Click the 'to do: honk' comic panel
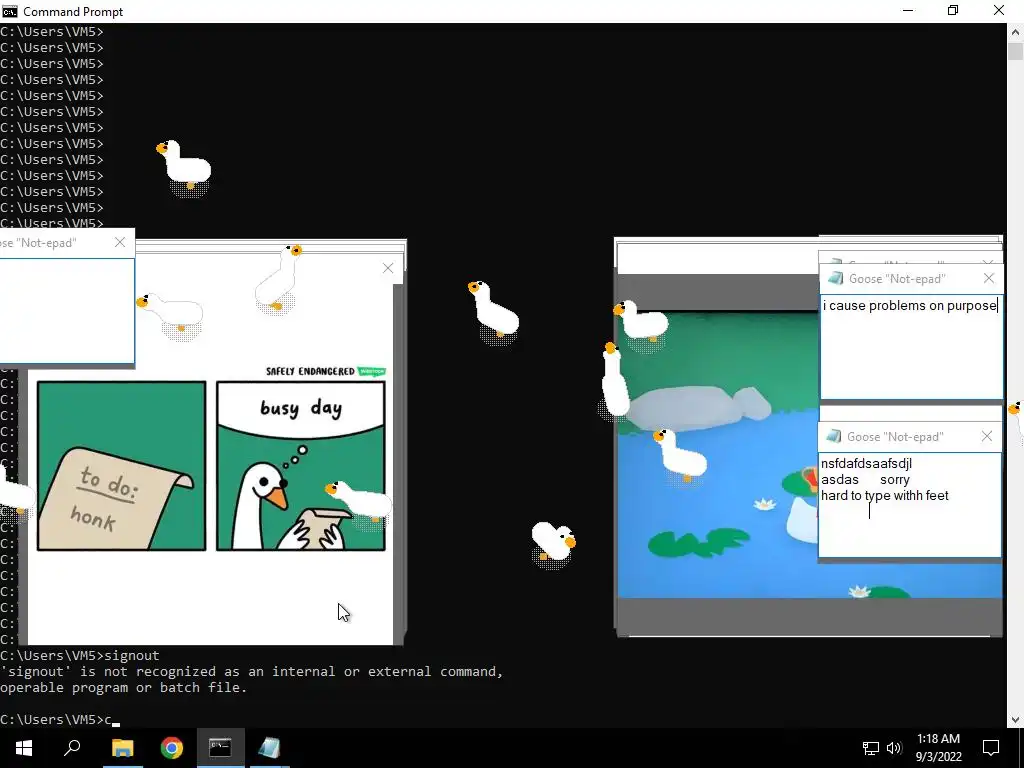Image resolution: width=1024 pixels, height=768 pixels. tap(121, 466)
